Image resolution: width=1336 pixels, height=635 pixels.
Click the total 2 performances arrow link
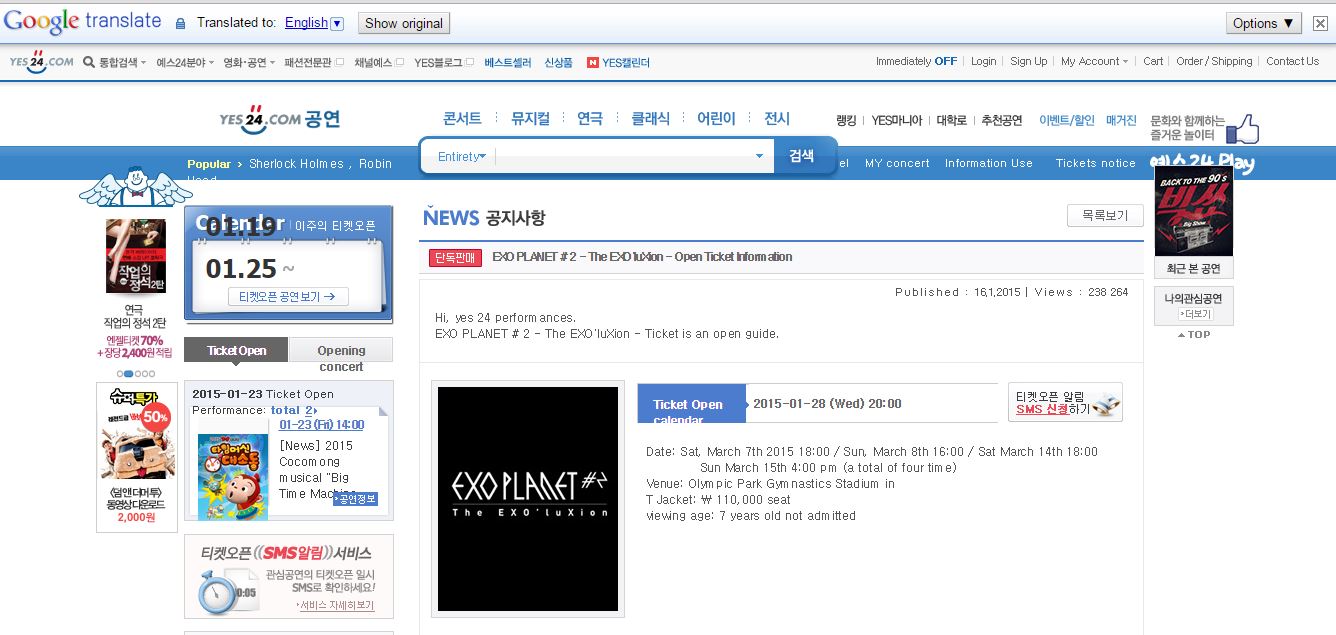click(x=294, y=410)
